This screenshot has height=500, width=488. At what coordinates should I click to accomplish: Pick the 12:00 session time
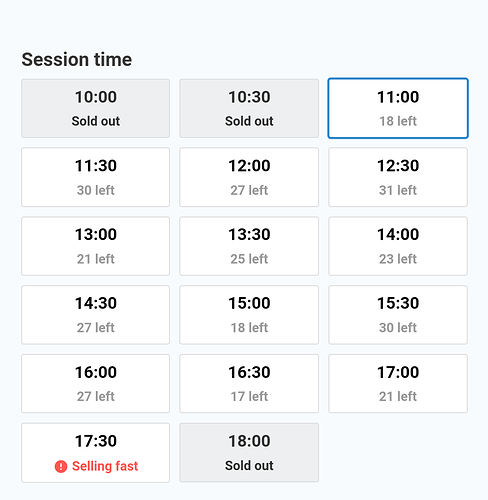[x=249, y=177]
